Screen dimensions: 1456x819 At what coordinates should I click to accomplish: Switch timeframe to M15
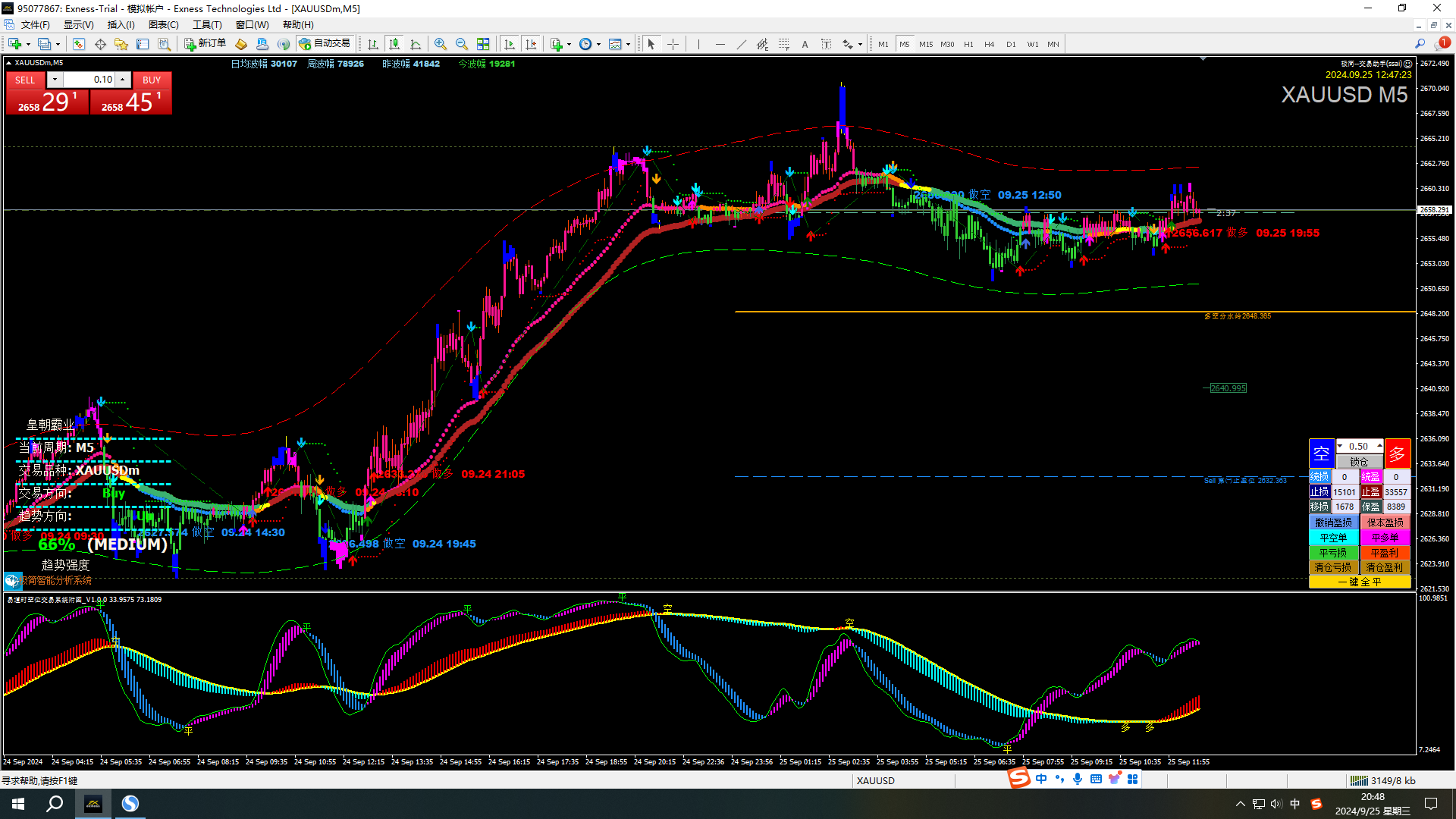coord(925,44)
